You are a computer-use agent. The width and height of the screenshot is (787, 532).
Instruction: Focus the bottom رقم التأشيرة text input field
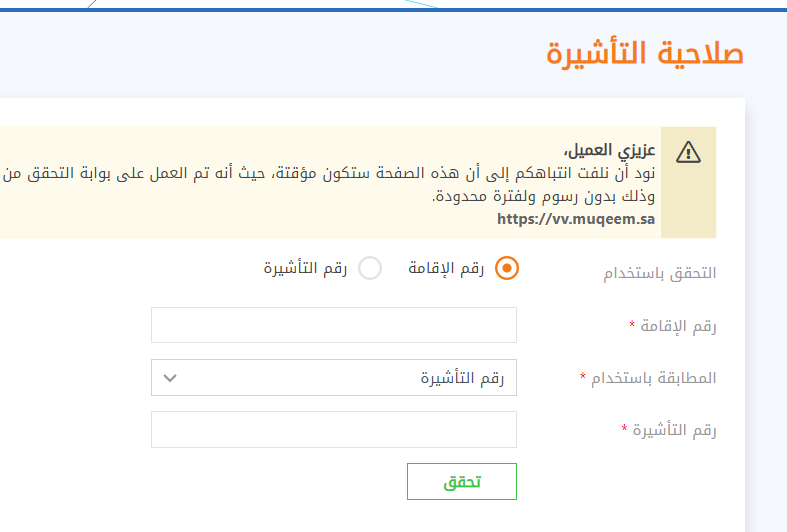(x=334, y=430)
